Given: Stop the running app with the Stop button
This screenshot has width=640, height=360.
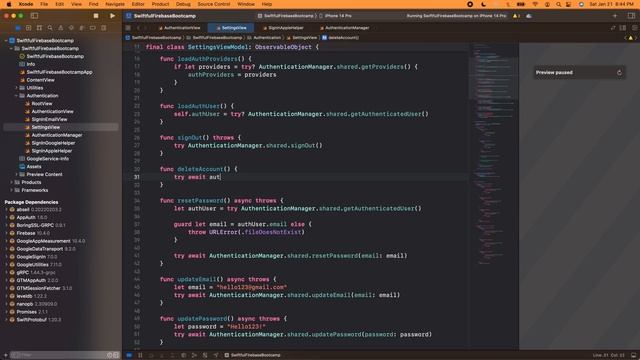Looking at the screenshot, I should (x=96, y=16).
